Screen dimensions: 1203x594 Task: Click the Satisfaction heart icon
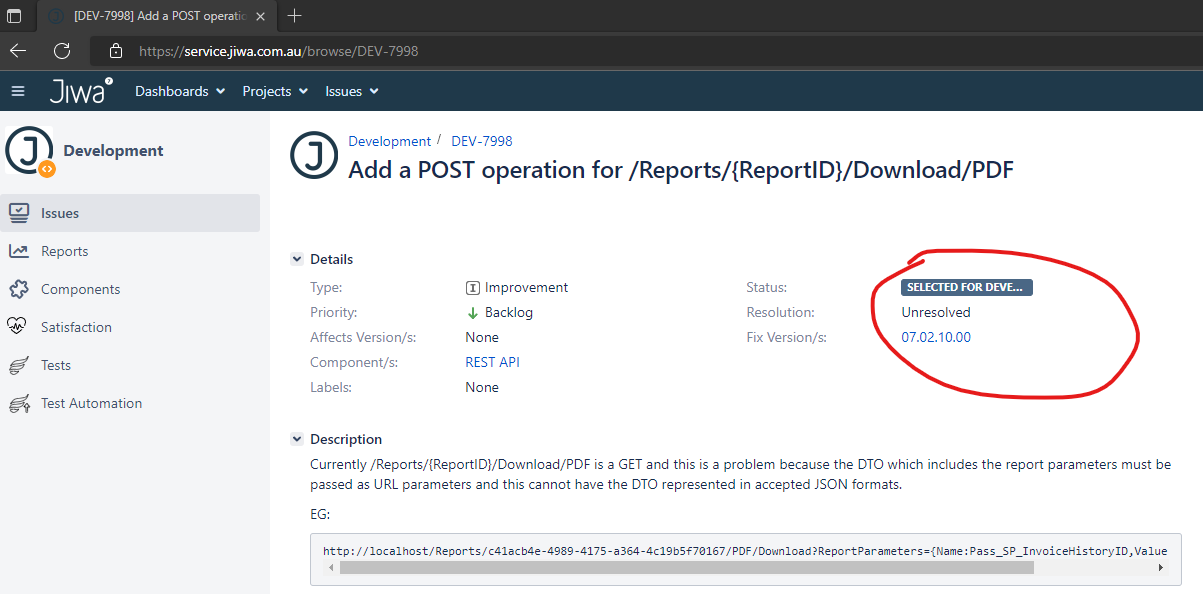(18, 327)
